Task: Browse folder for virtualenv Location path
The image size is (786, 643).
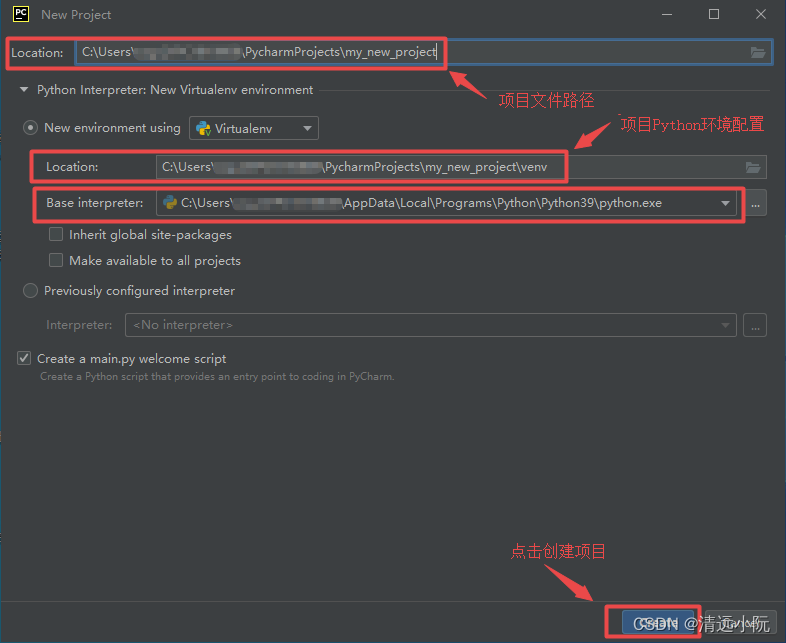Action: pos(752,167)
